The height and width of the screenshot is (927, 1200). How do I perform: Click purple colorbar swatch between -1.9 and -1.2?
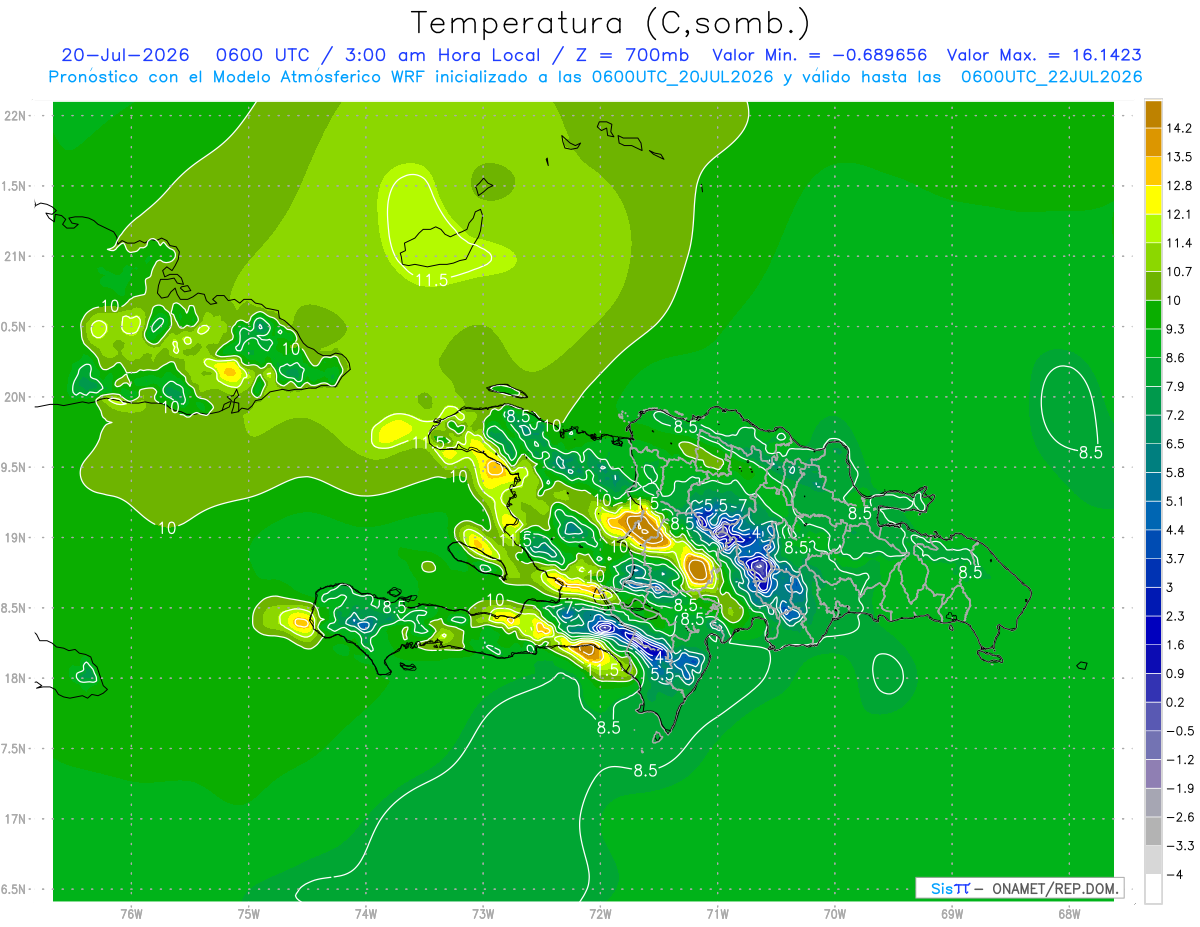(x=1153, y=772)
